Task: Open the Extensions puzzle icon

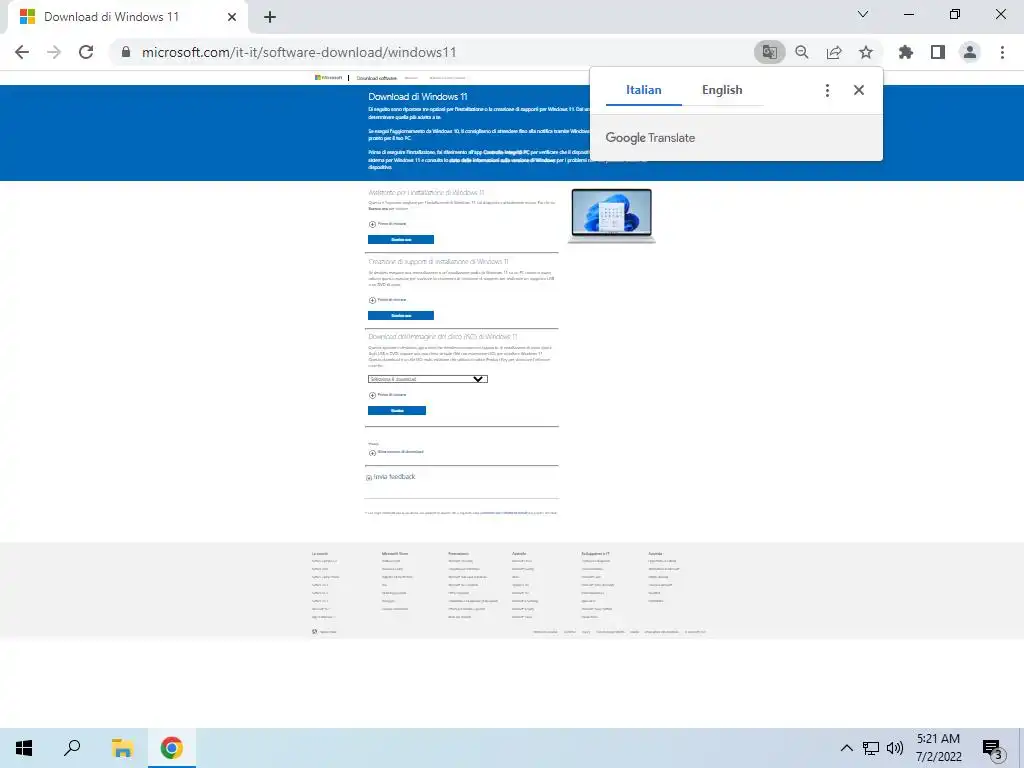Action: pos(906,52)
